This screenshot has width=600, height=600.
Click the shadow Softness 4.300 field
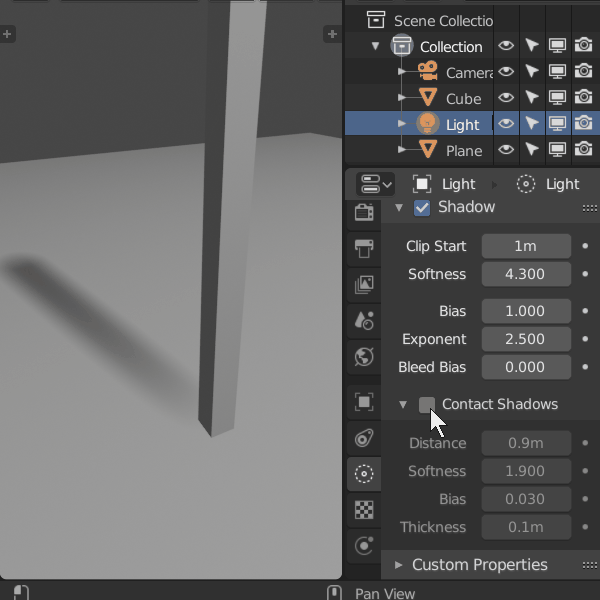(526, 274)
